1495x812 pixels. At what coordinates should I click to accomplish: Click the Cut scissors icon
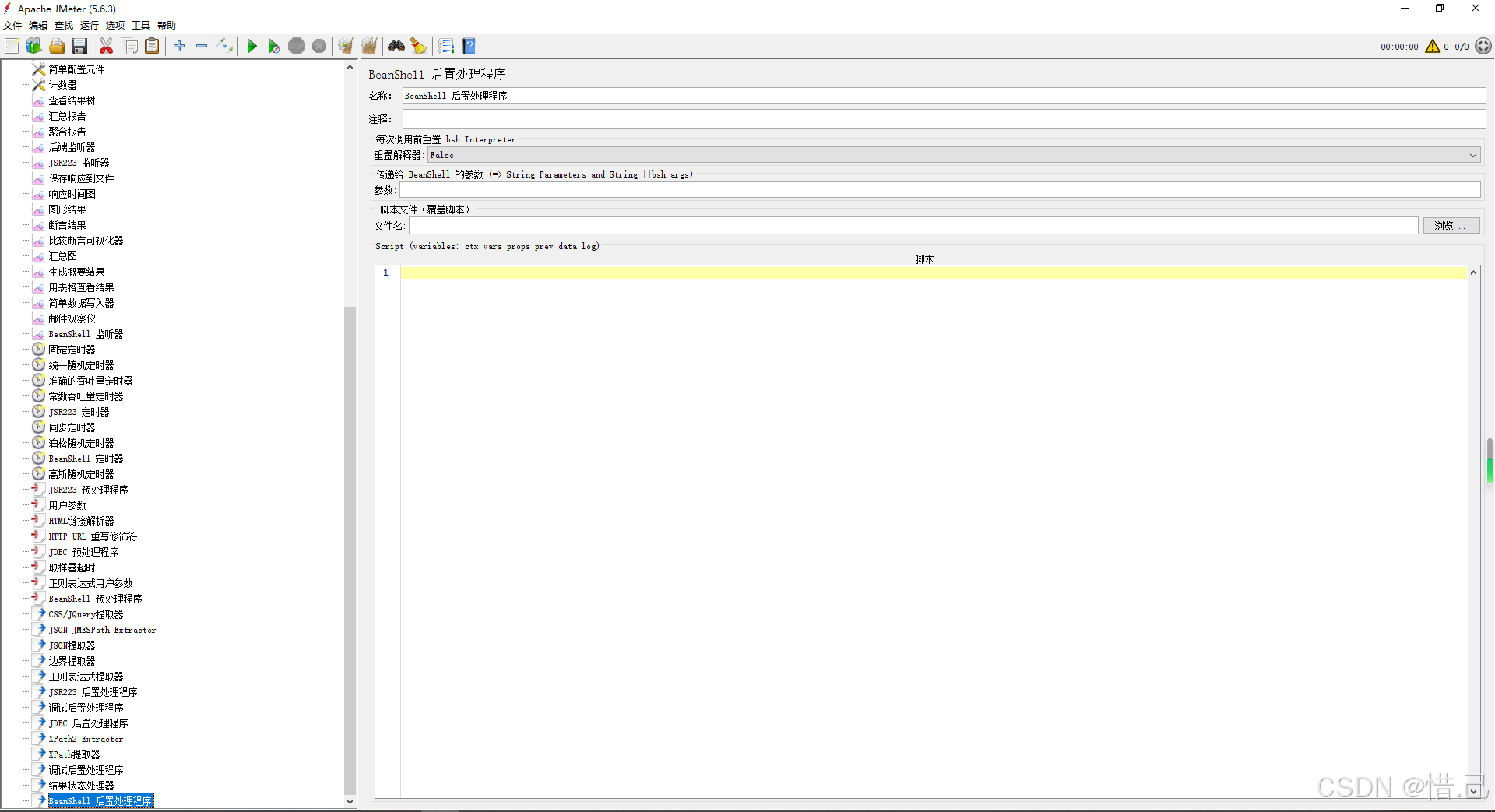click(107, 47)
